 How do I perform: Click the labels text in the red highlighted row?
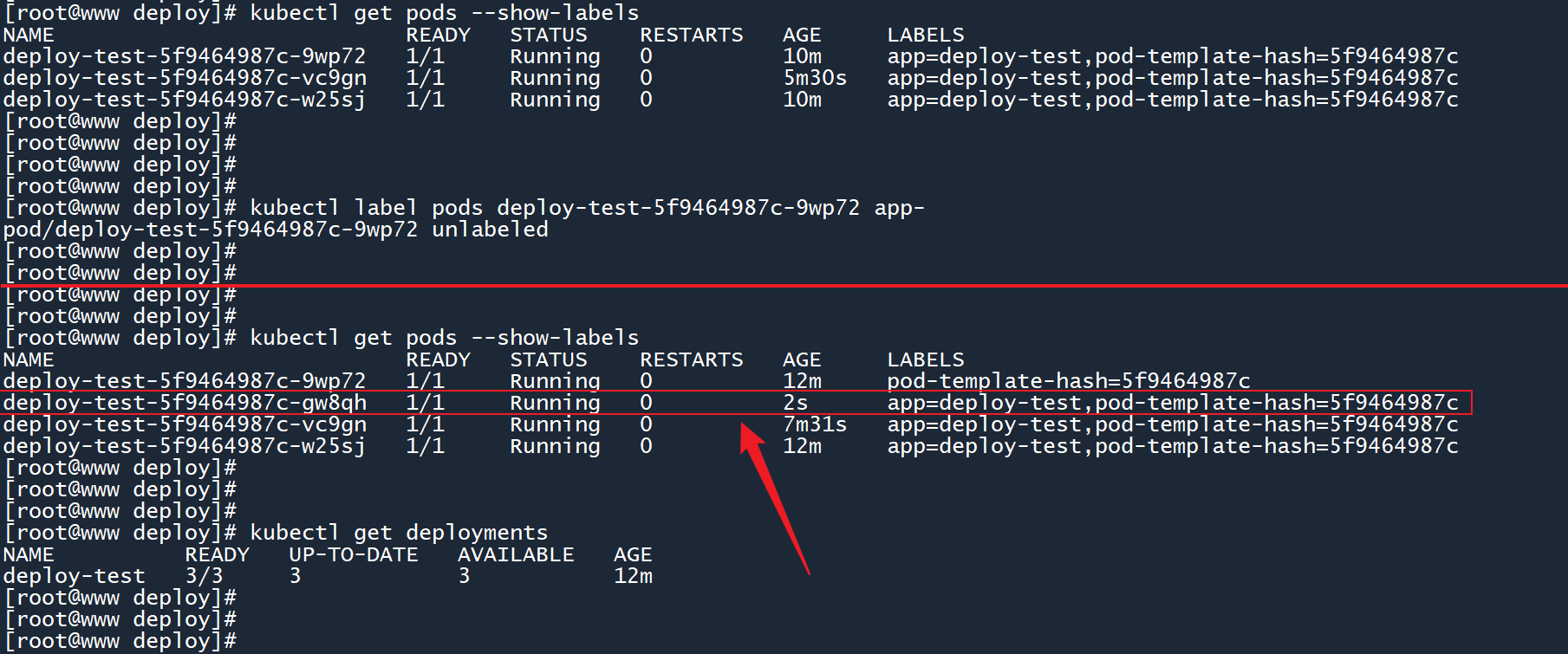click(1172, 403)
